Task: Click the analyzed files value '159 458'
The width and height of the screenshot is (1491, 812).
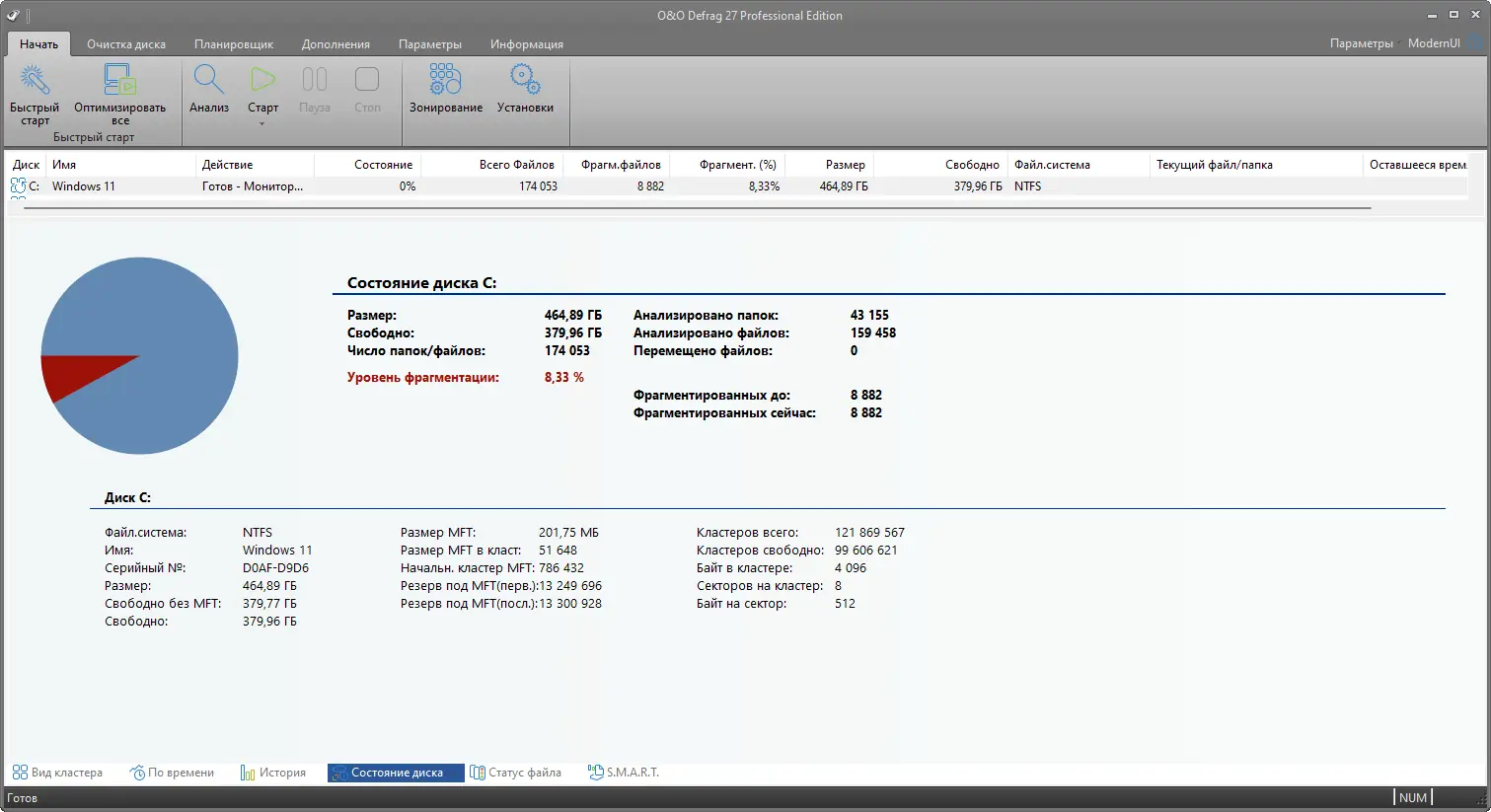Action: click(x=873, y=332)
